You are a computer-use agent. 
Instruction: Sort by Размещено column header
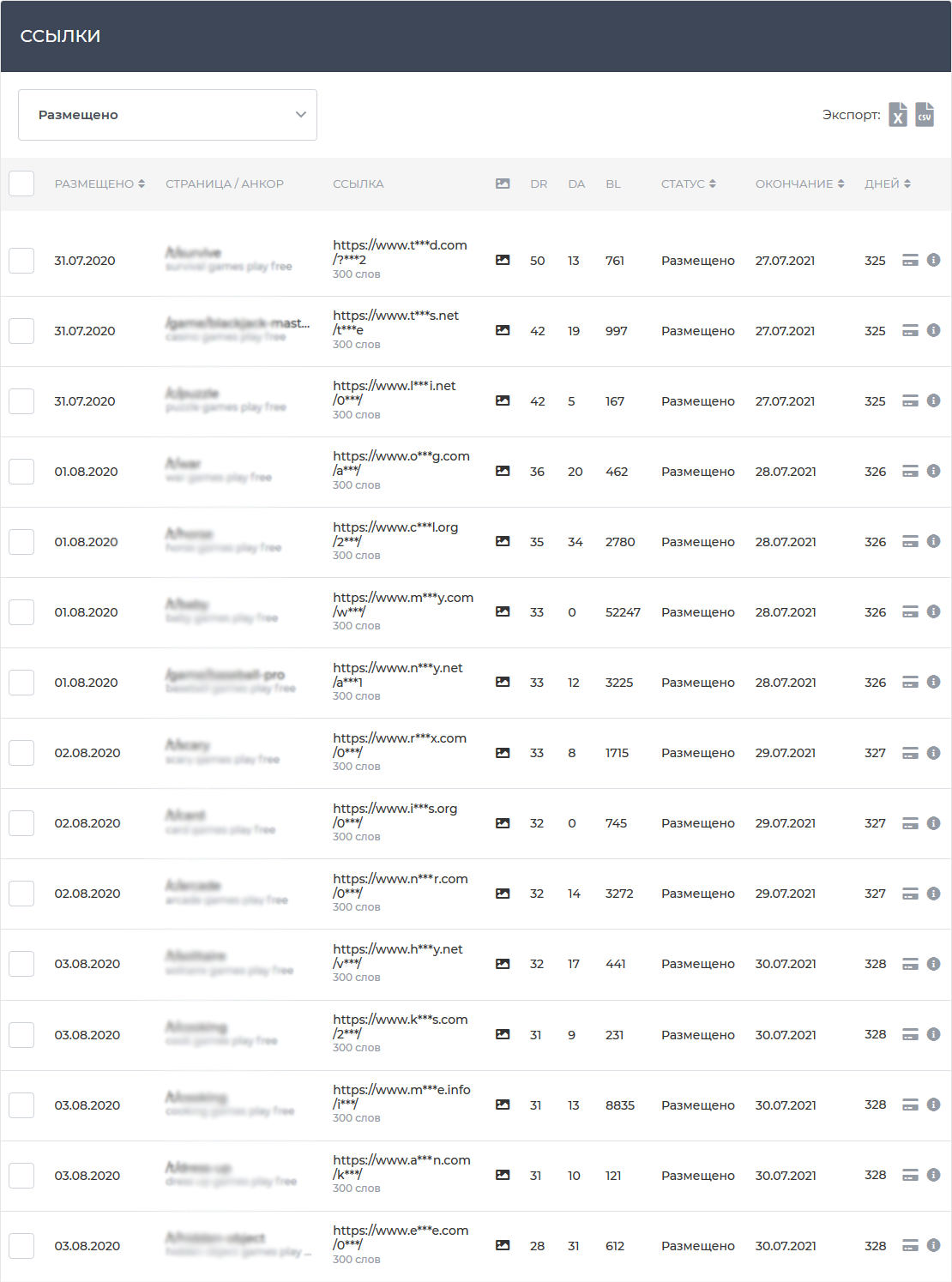pyautogui.click(x=99, y=184)
